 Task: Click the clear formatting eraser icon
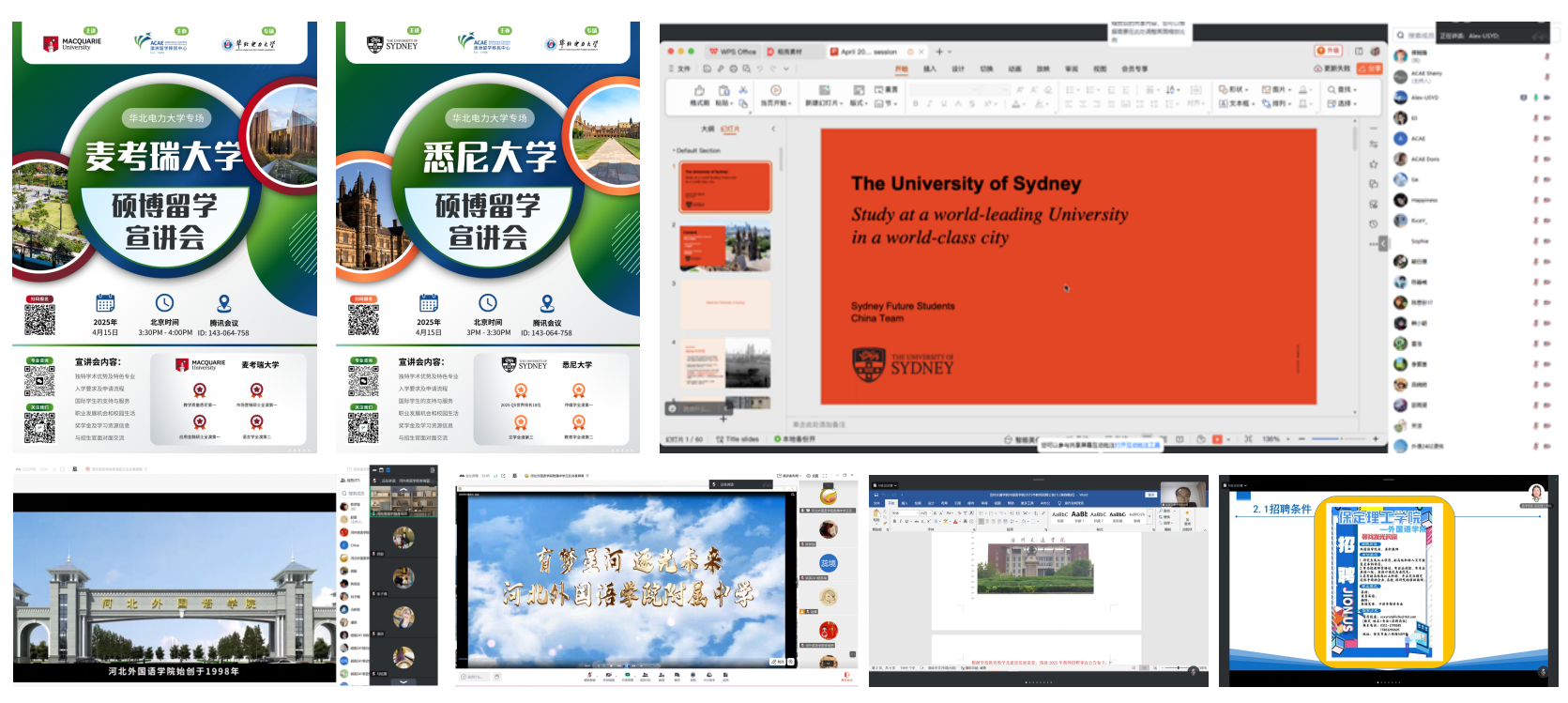pos(1047,90)
